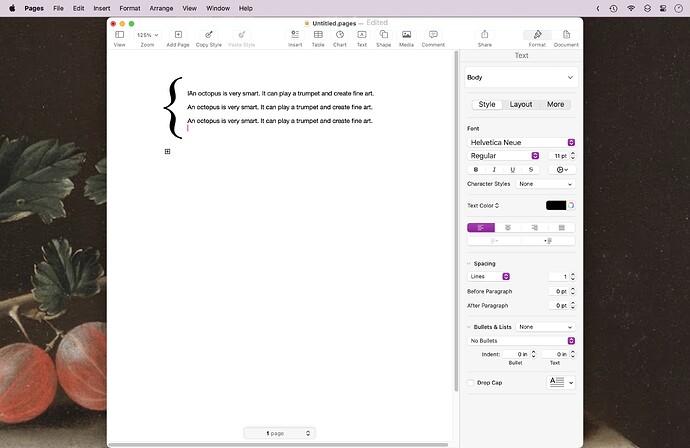
Task: Adjust the Before Paragraph stepper
Action: tap(573, 291)
